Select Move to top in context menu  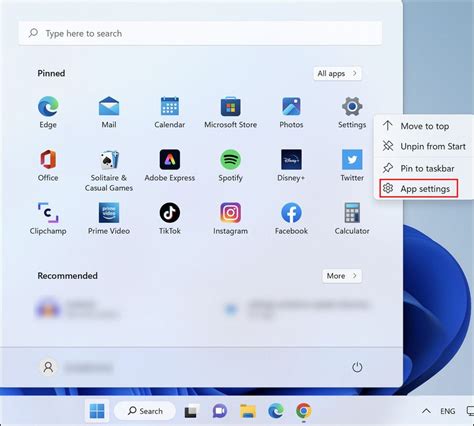pyautogui.click(x=425, y=126)
